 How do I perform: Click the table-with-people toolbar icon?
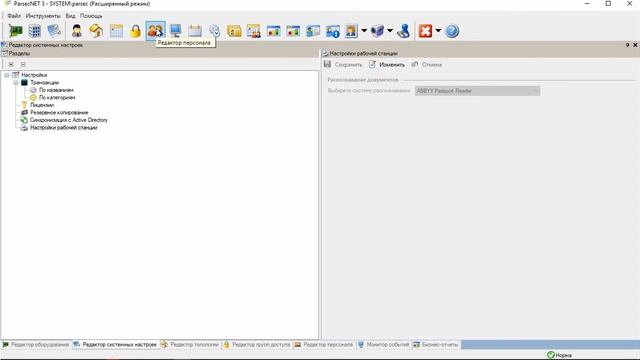tap(253, 31)
